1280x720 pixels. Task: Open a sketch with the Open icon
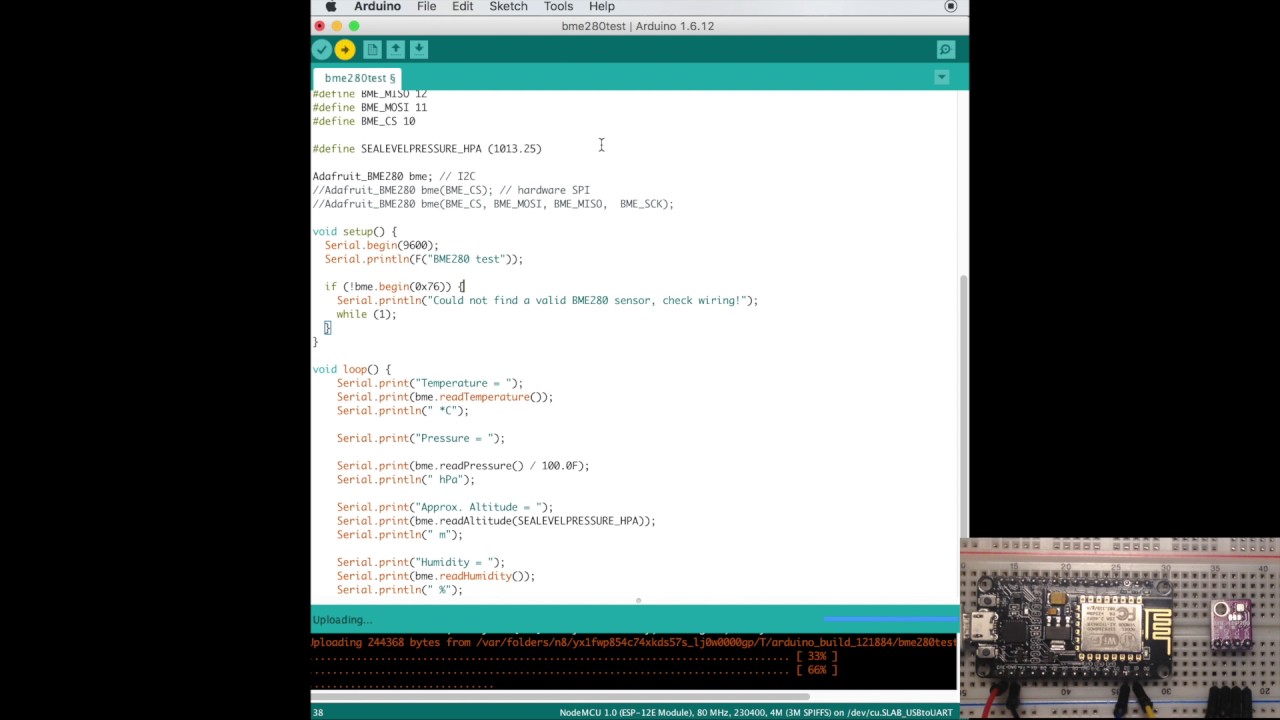(395, 50)
